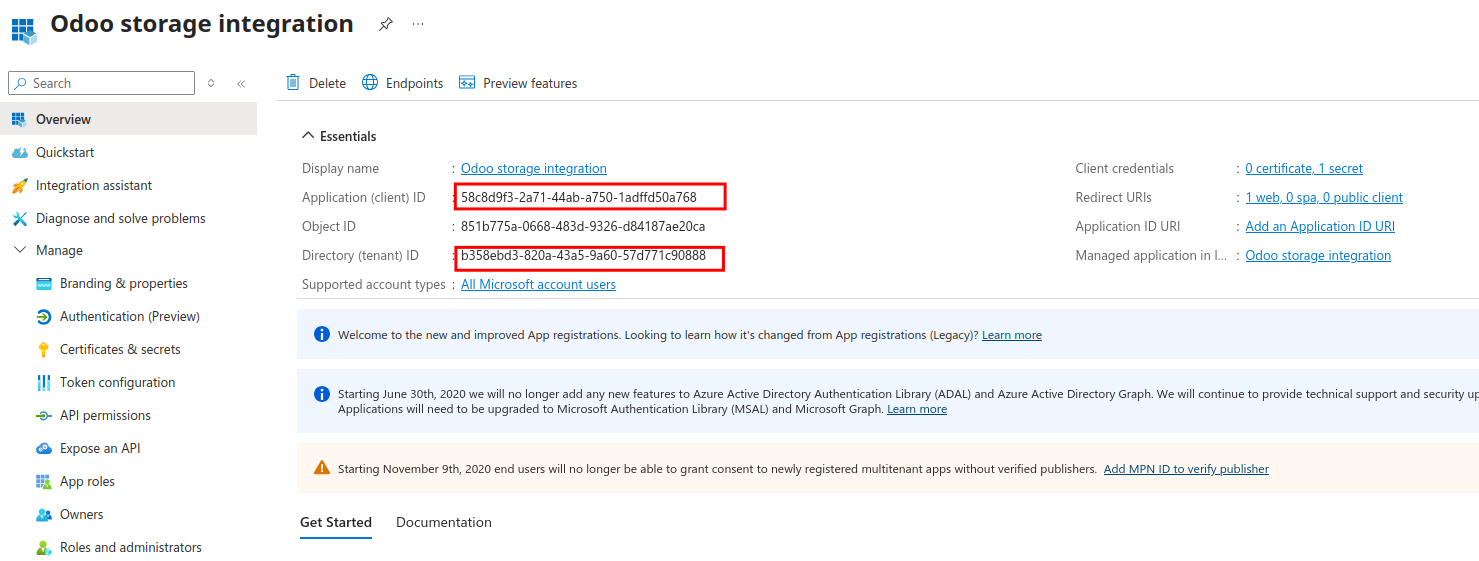Click the Client credentials label
Image resolution: width=1479 pixels, height=561 pixels.
[x=1125, y=168]
